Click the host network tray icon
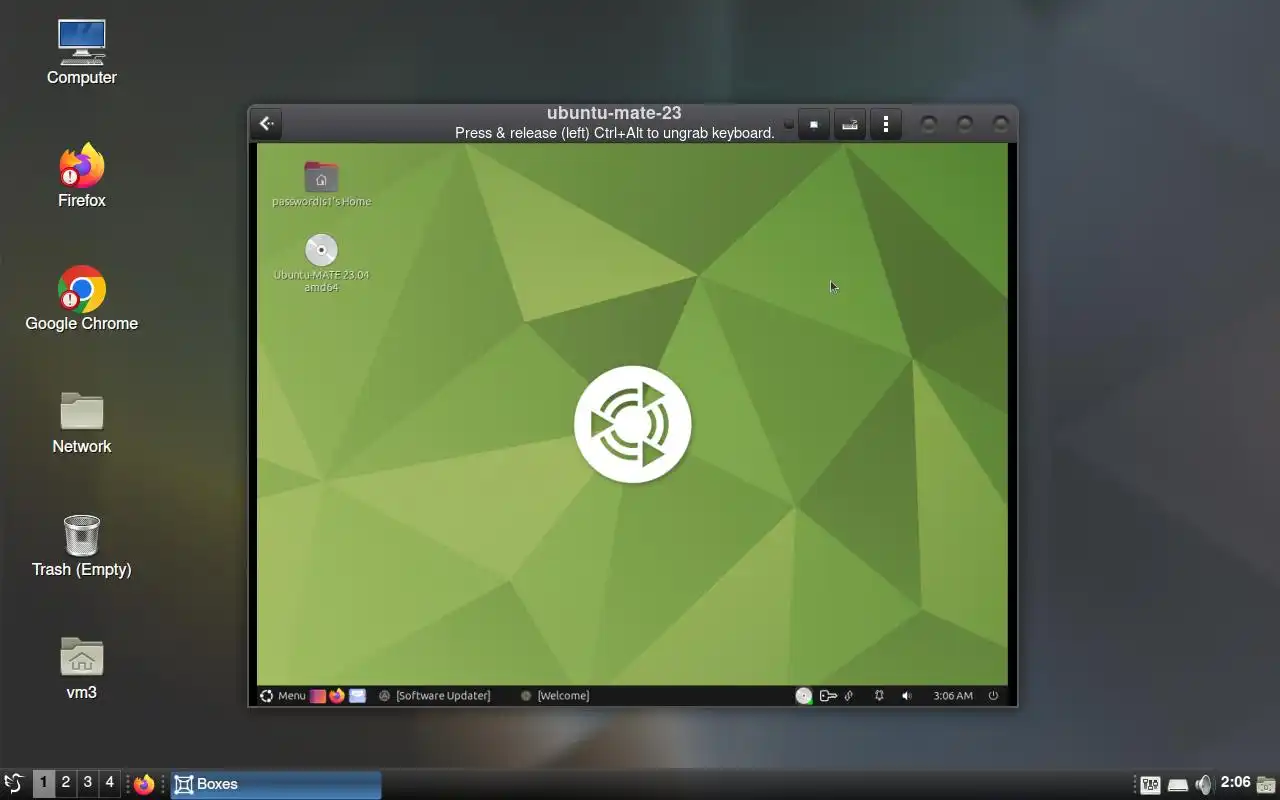Image resolution: width=1280 pixels, height=800 pixels. tap(1178, 785)
